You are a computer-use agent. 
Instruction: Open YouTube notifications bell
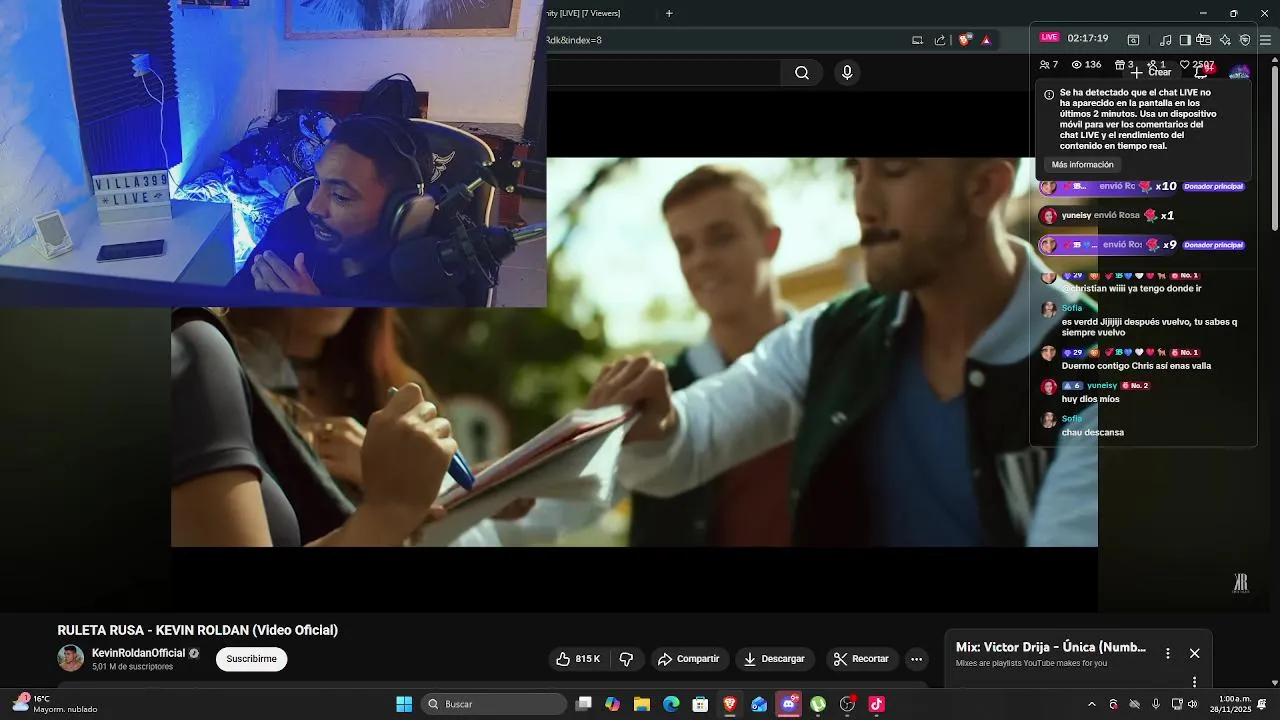(1203, 72)
